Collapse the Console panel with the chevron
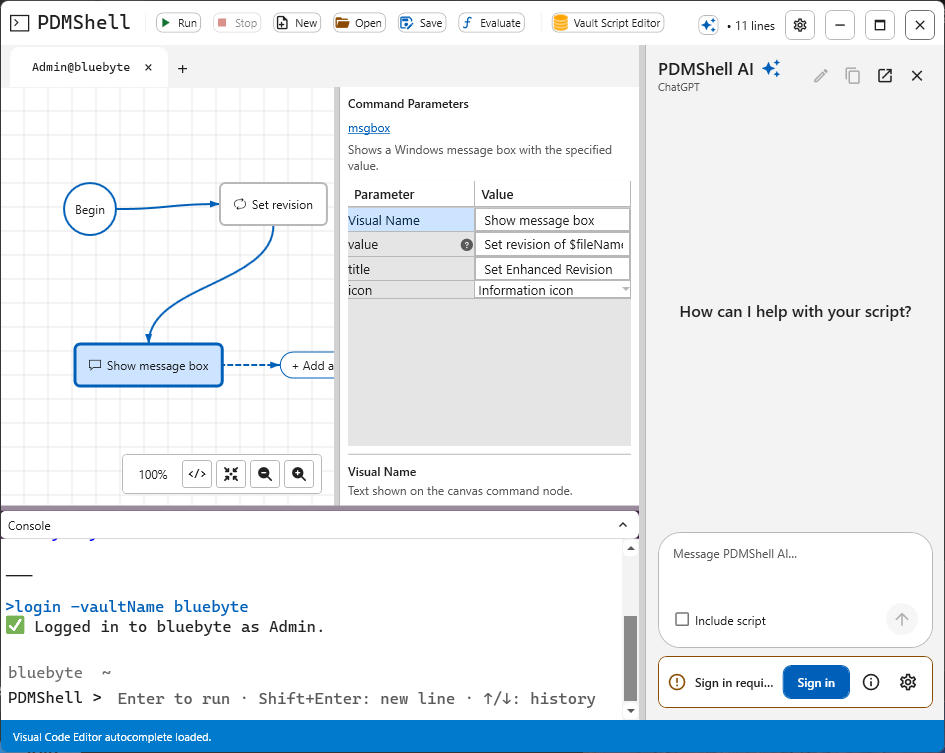Screen dimensions: 945x753 click(623, 525)
